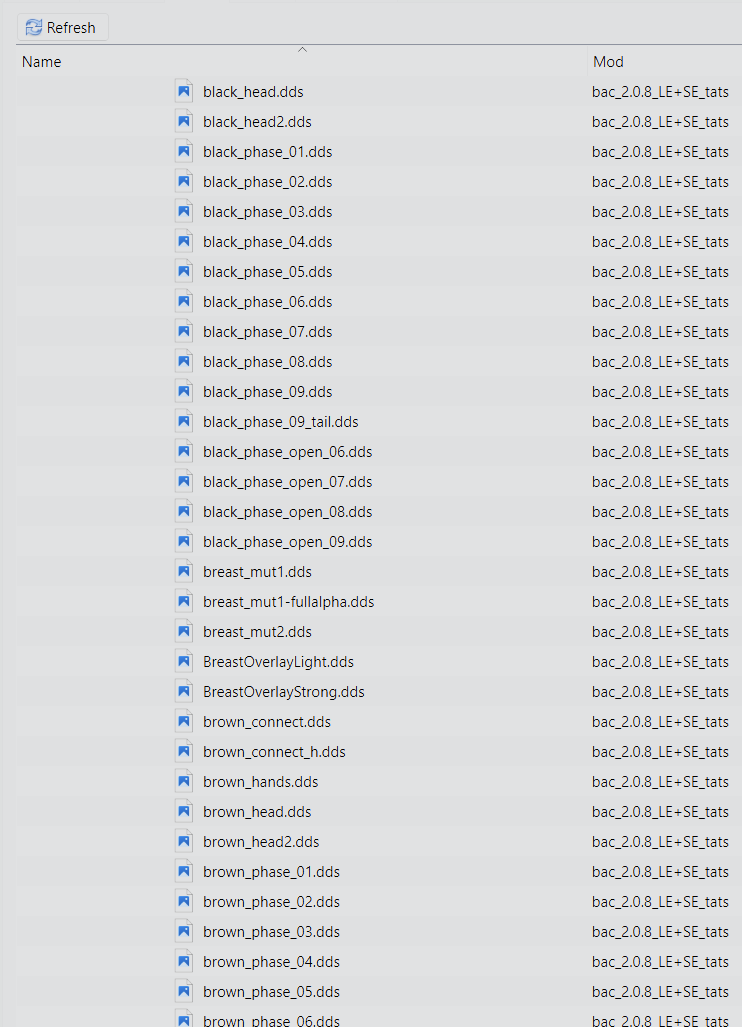Click Mod value in brown_phase_04.dds row

pyautogui.click(x=660, y=962)
